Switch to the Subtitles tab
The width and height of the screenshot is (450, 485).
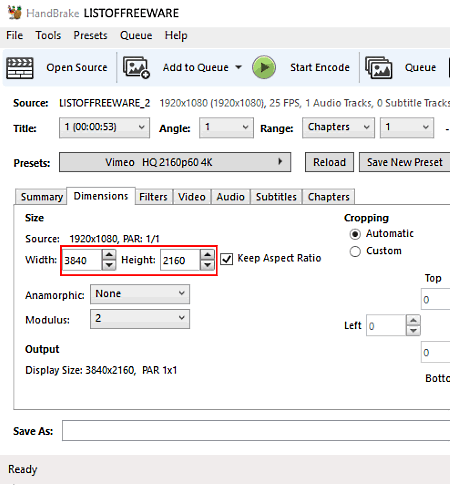click(276, 197)
